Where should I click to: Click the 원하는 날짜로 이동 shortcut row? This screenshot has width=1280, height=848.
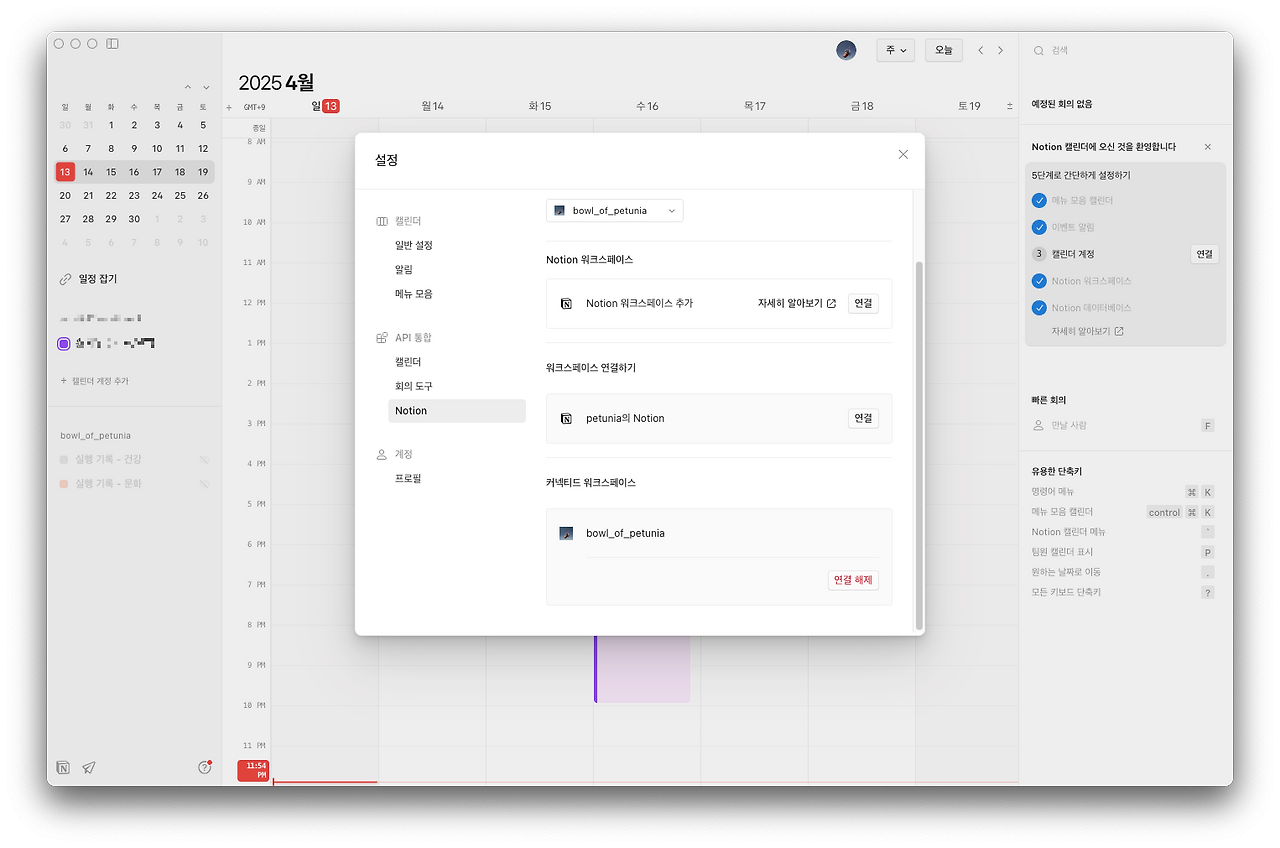[1123, 572]
